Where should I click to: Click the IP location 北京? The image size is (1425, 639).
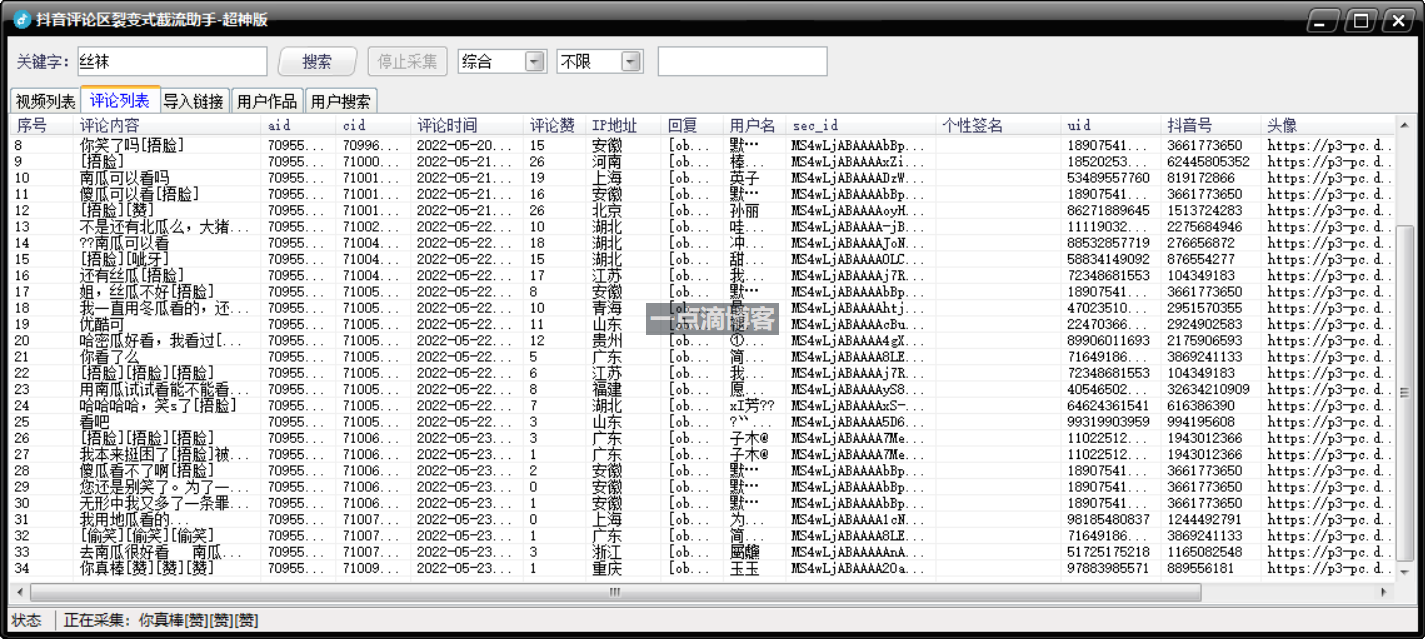tap(606, 211)
